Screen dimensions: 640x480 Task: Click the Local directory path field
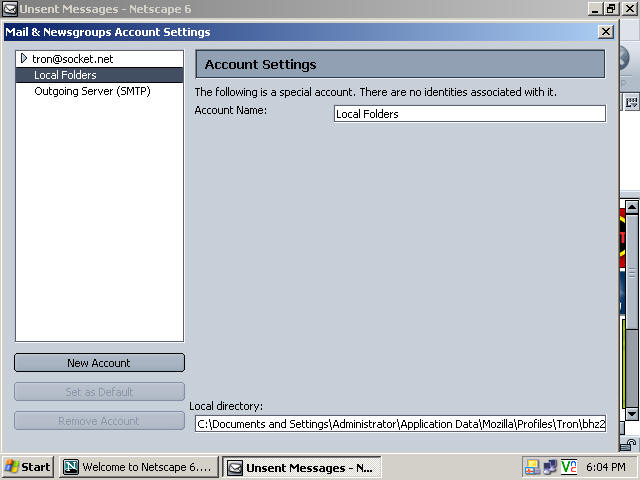[400, 424]
